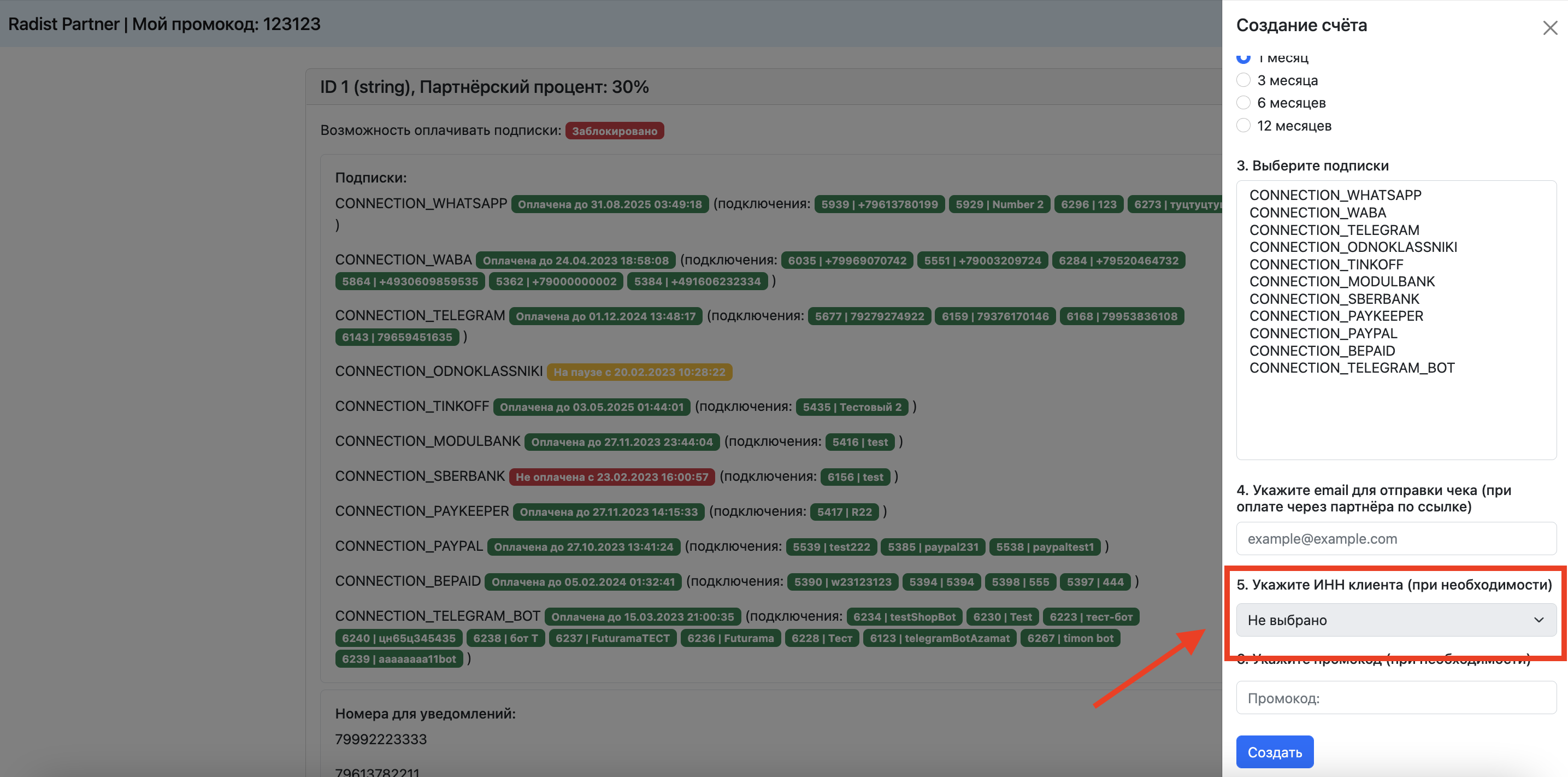Viewport: 1568px width, 777px height.
Task: Select CONNECTION_TELEGRAM in subscriptions list
Action: click(x=1334, y=230)
